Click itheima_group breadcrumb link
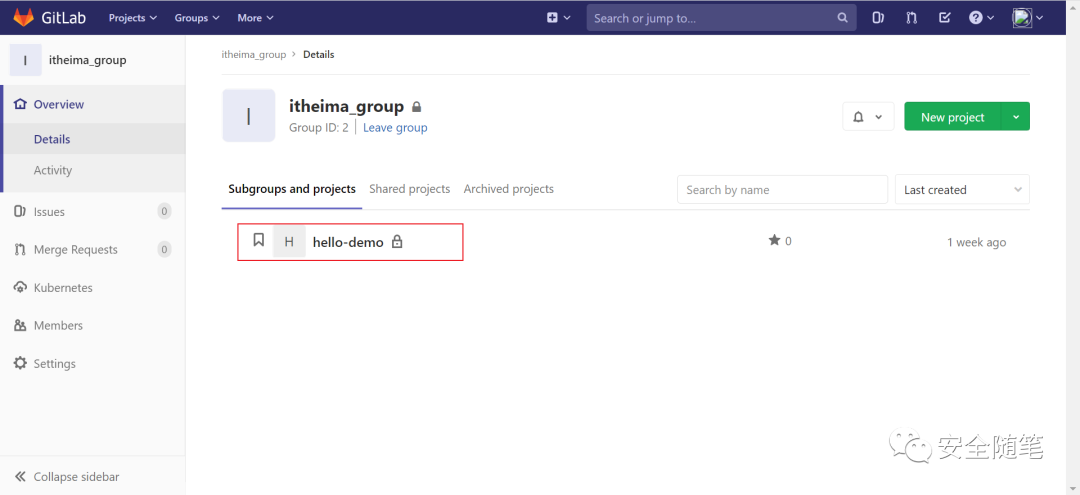 coord(253,54)
